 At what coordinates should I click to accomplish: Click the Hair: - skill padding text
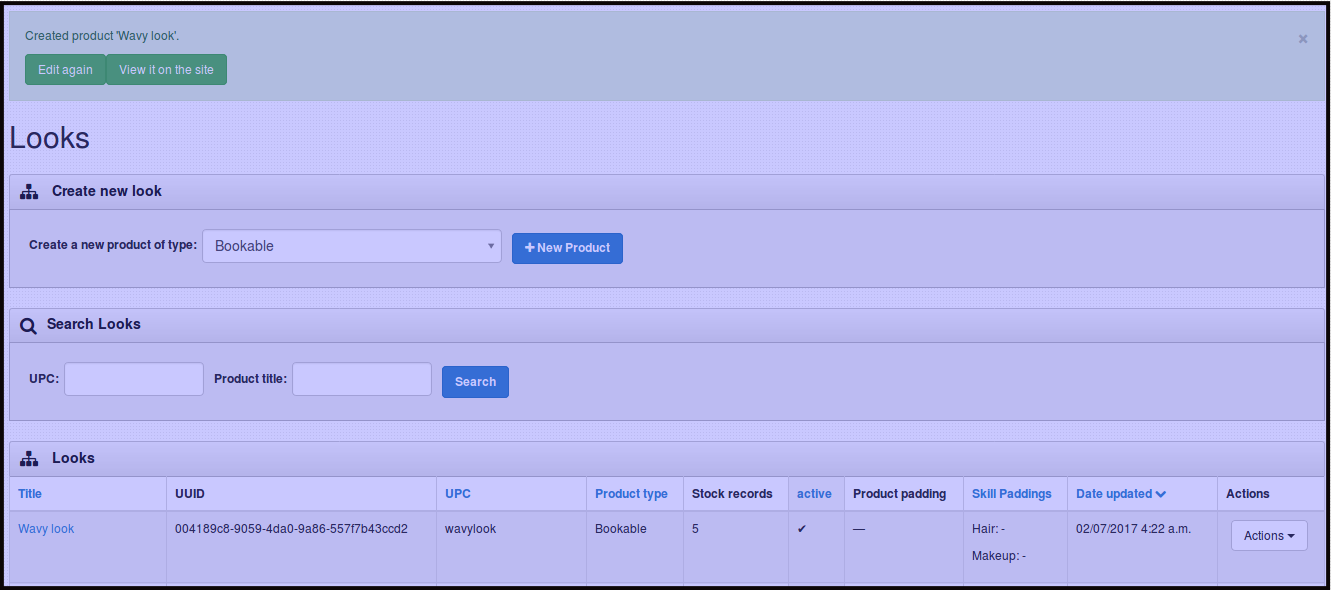(989, 529)
